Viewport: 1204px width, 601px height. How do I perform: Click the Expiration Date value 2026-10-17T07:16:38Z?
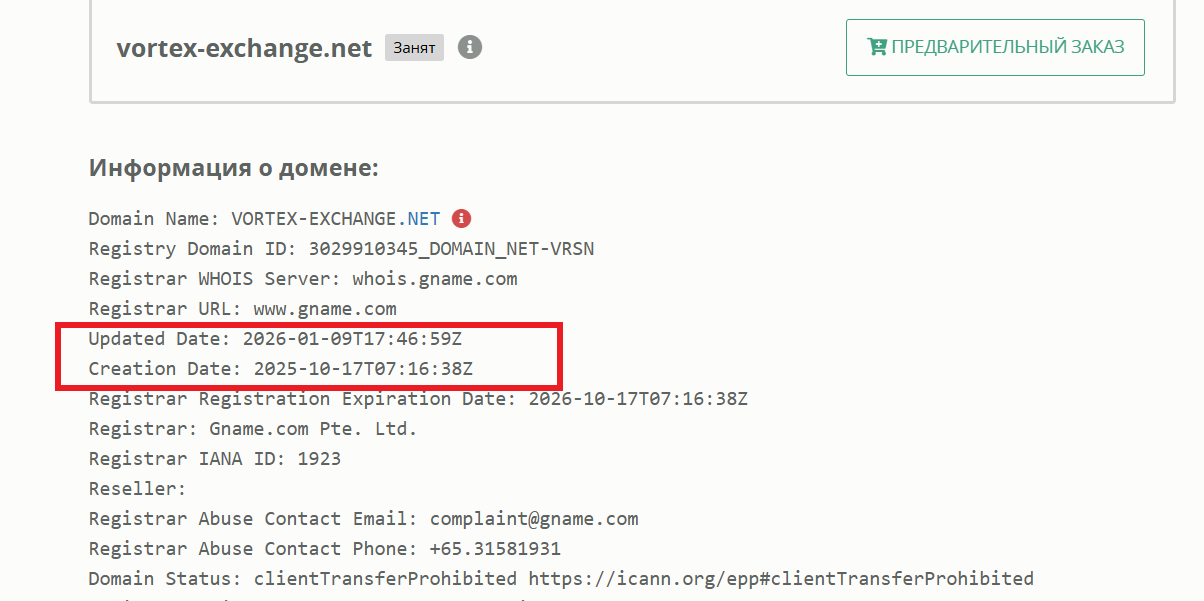coord(638,398)
